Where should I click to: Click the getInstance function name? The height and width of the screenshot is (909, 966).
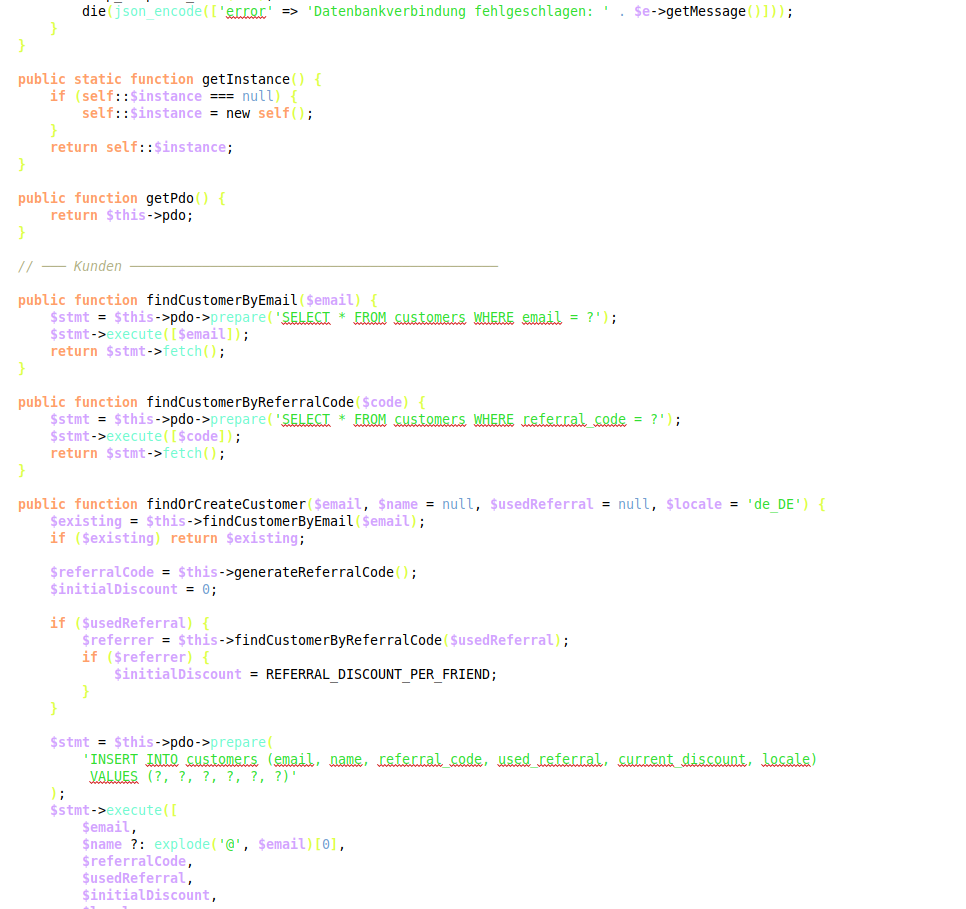click(245, 79)
